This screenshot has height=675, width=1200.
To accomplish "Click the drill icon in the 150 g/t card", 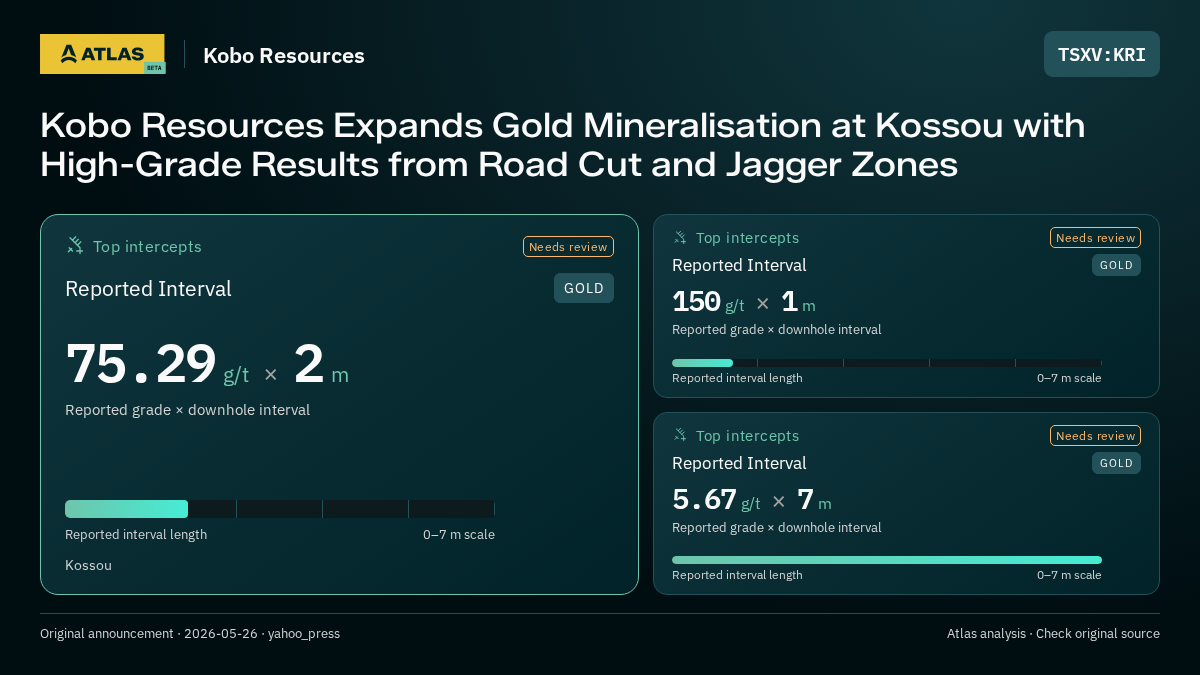I will coord(680,237).
